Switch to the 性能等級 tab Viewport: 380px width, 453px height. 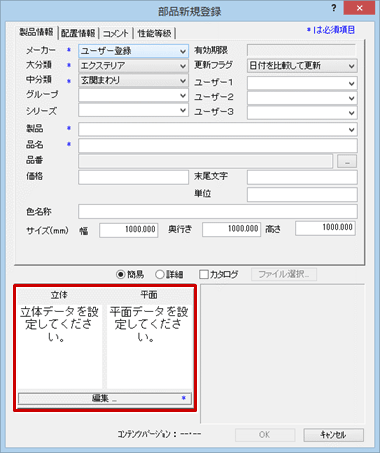point(154,33)
